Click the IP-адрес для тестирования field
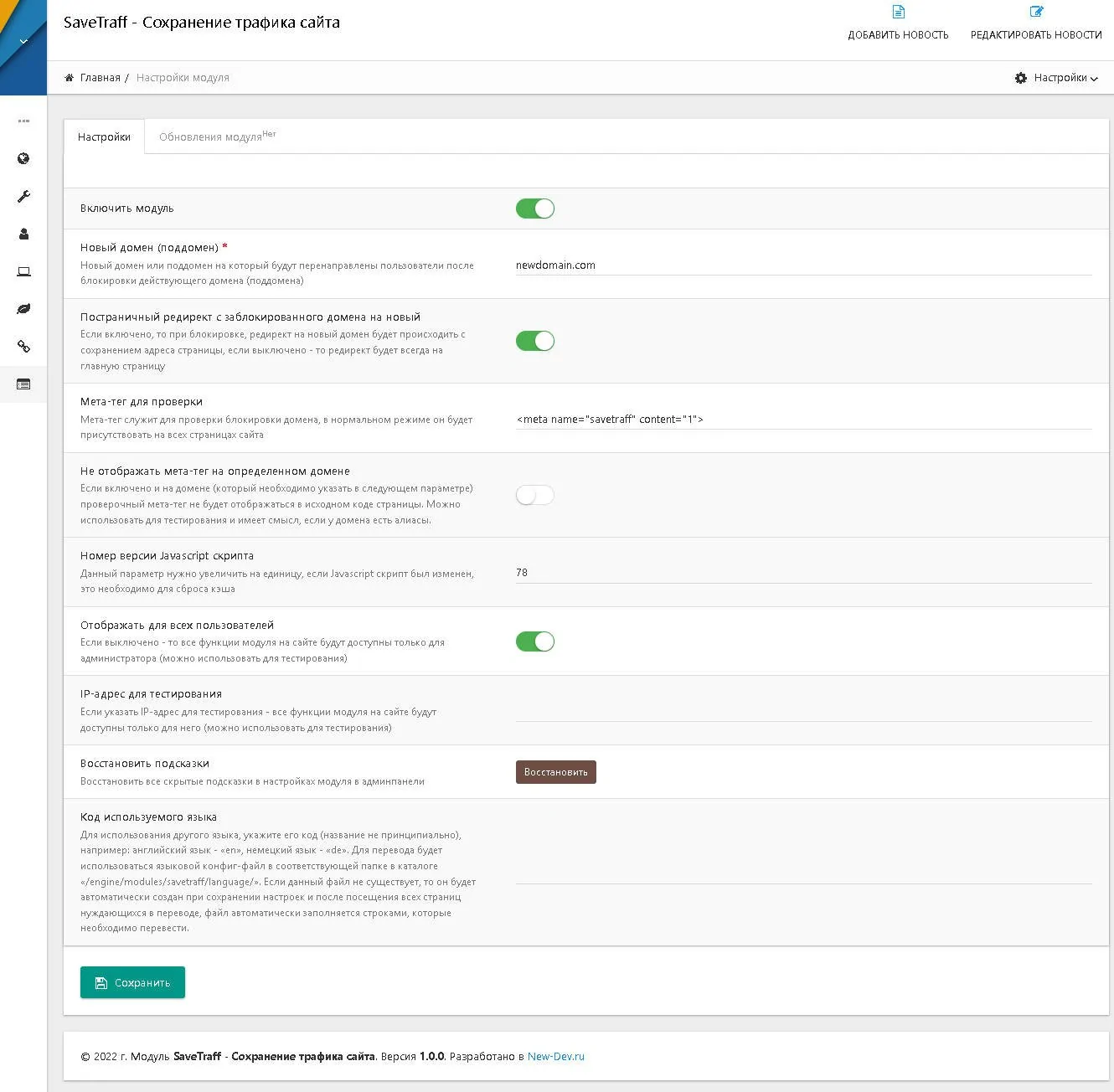 pos(804,711)
